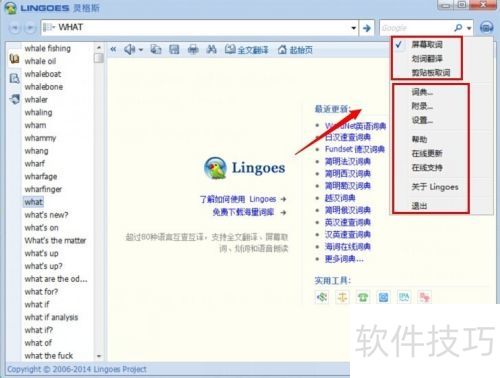Click the word list scrollbar up arrow

99,48
